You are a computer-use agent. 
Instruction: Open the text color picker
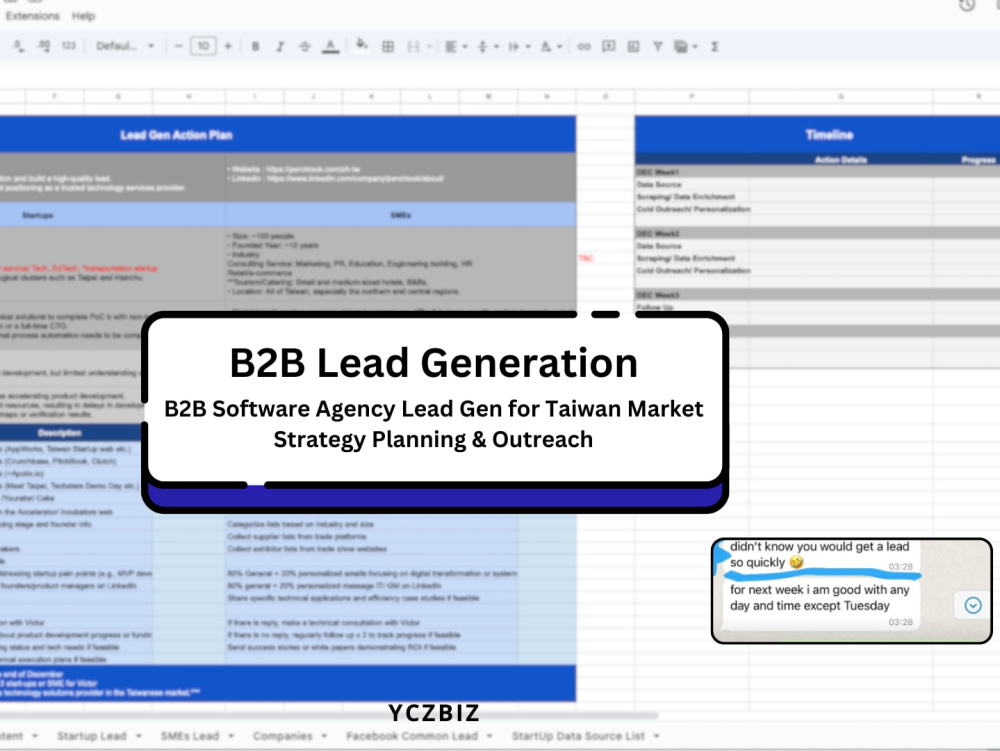click(x=330, y=46)
